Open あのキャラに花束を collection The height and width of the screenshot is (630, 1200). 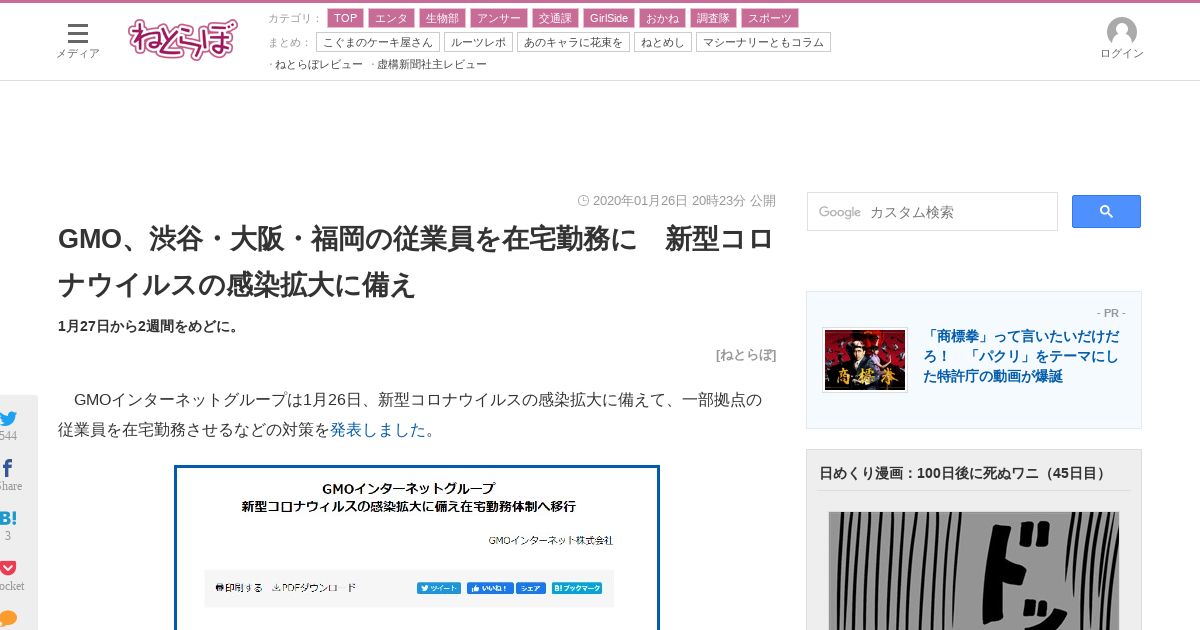(573, 42)
